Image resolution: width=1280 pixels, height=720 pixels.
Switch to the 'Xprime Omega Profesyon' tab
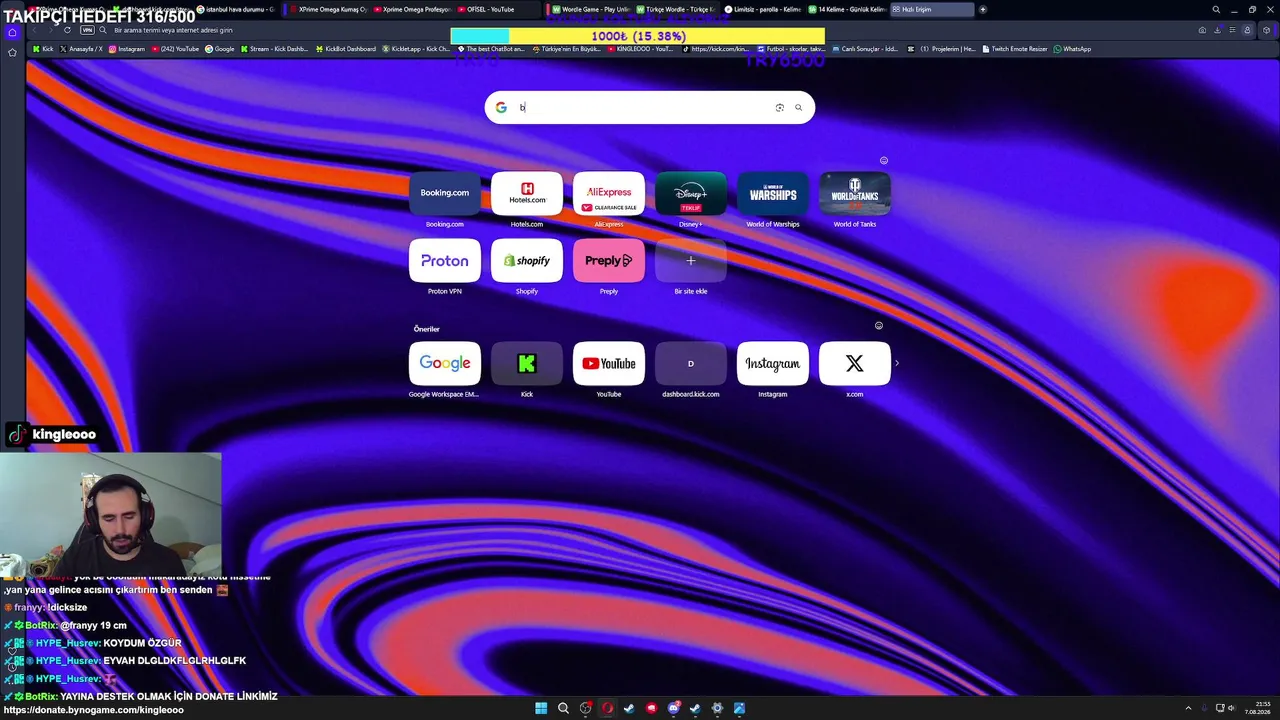(412, 9)
